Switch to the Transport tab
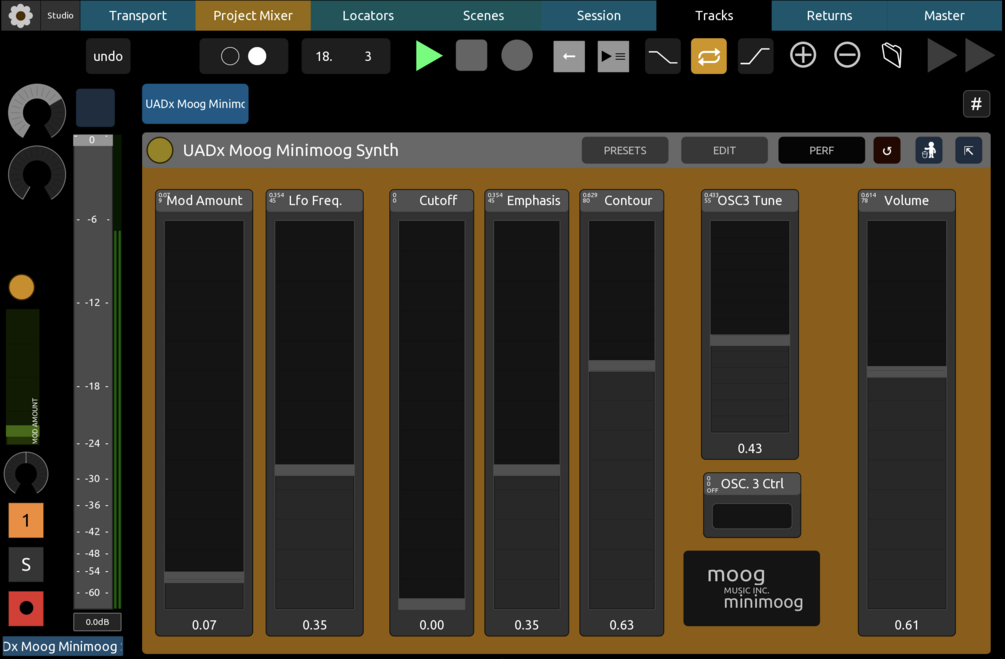This screenshot has height=659, width=1005. coord(138,15)
